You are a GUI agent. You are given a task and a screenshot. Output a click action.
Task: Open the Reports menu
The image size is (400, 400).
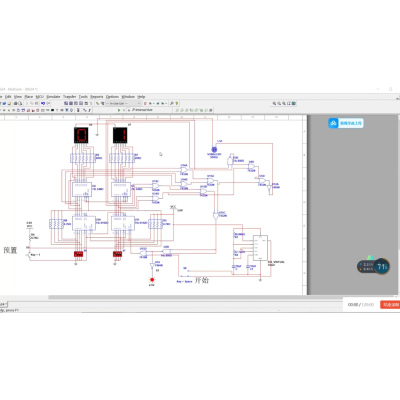click(97, 97)
